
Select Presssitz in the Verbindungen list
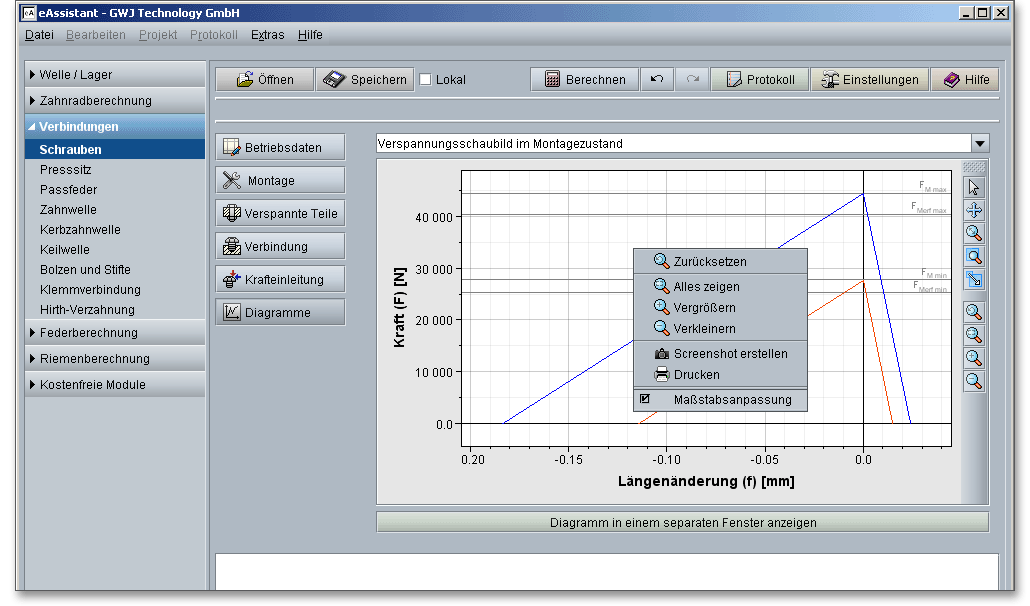tap(68, 170)
